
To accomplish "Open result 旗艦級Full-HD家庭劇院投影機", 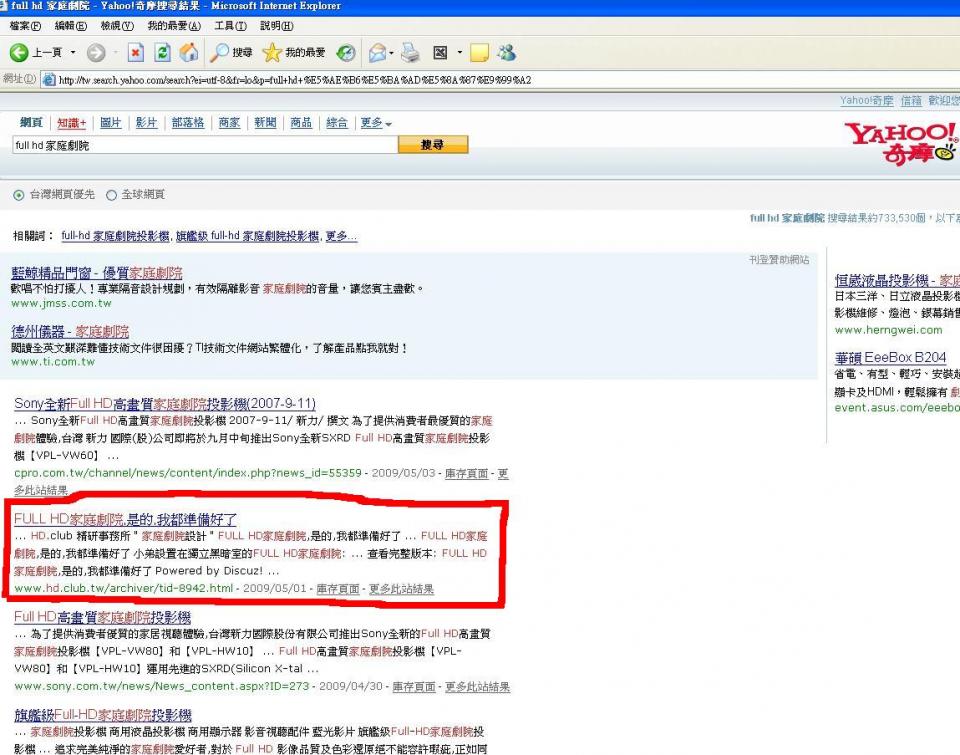I will pos(103,715).
